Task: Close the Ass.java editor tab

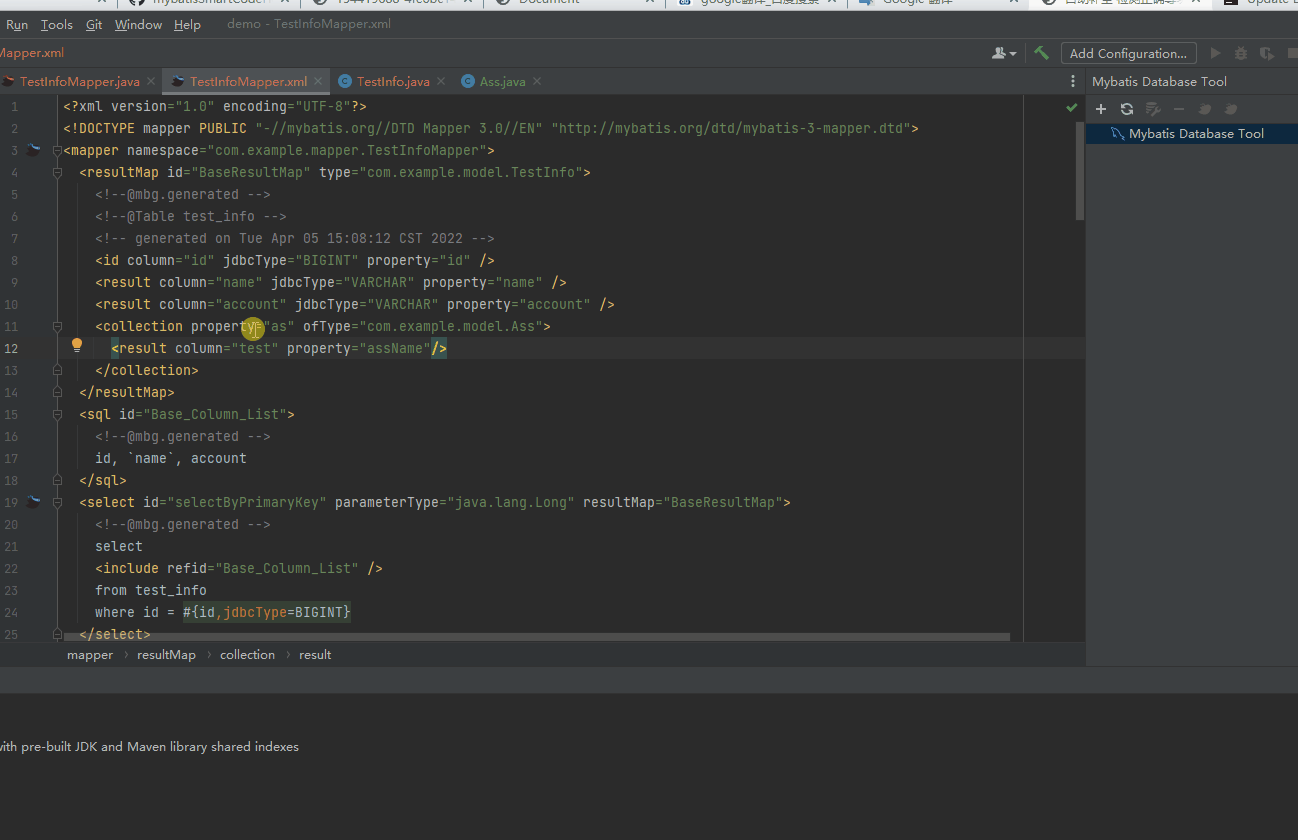Action: click(537, 81)
